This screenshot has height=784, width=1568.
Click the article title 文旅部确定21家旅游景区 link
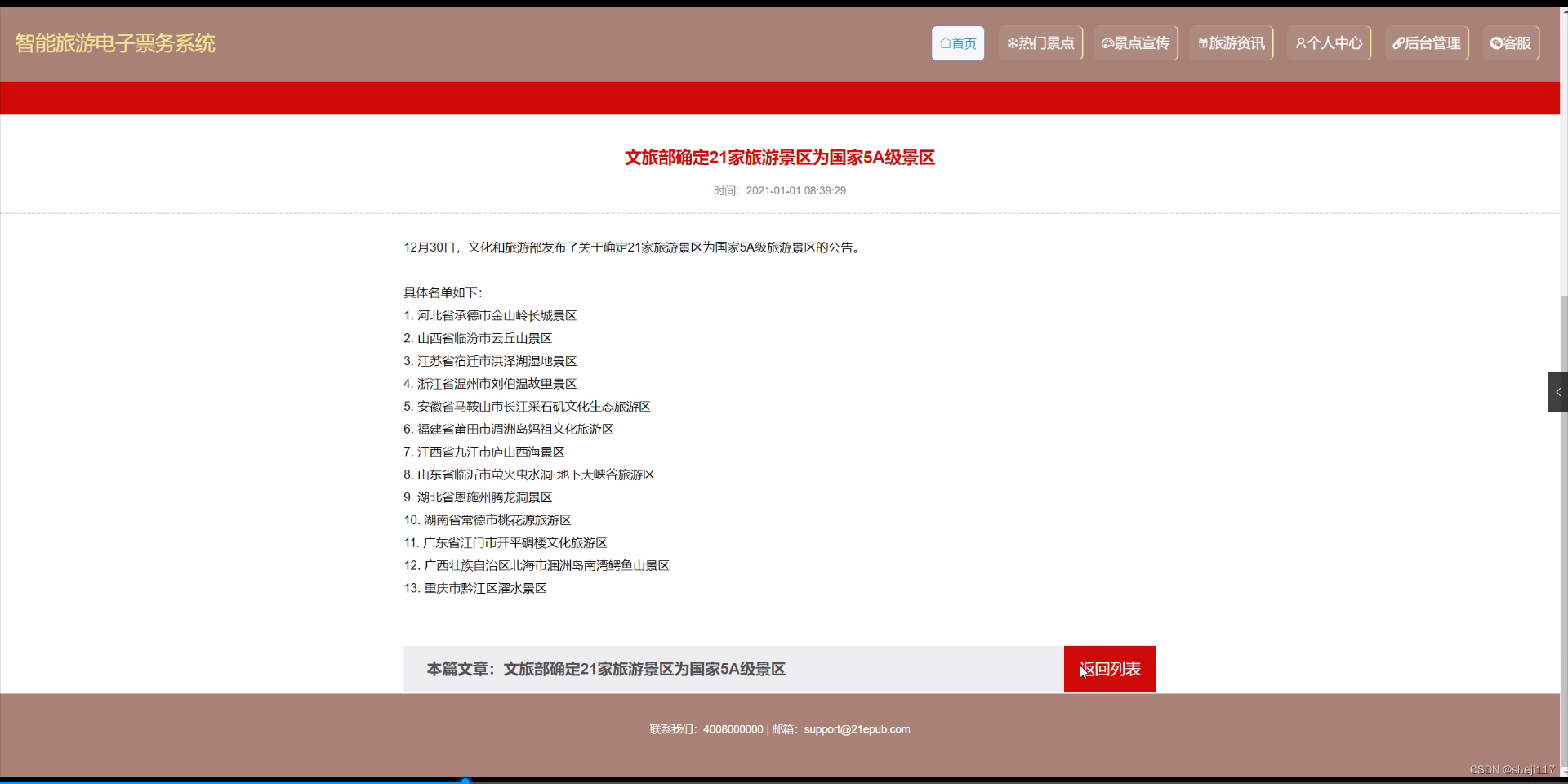tap(779, 157)
